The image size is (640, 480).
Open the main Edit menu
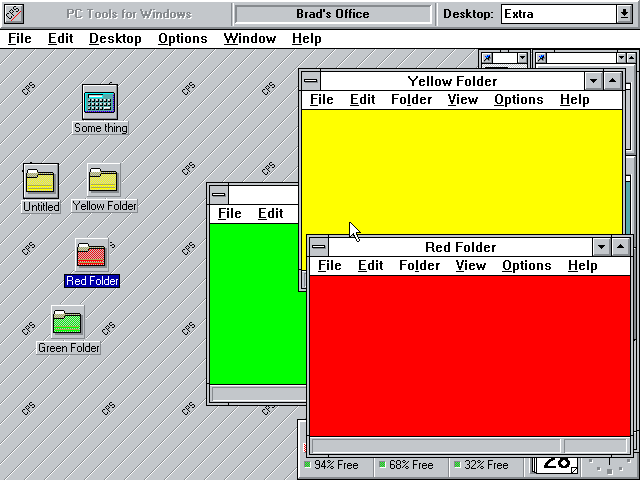coord(60,38)
